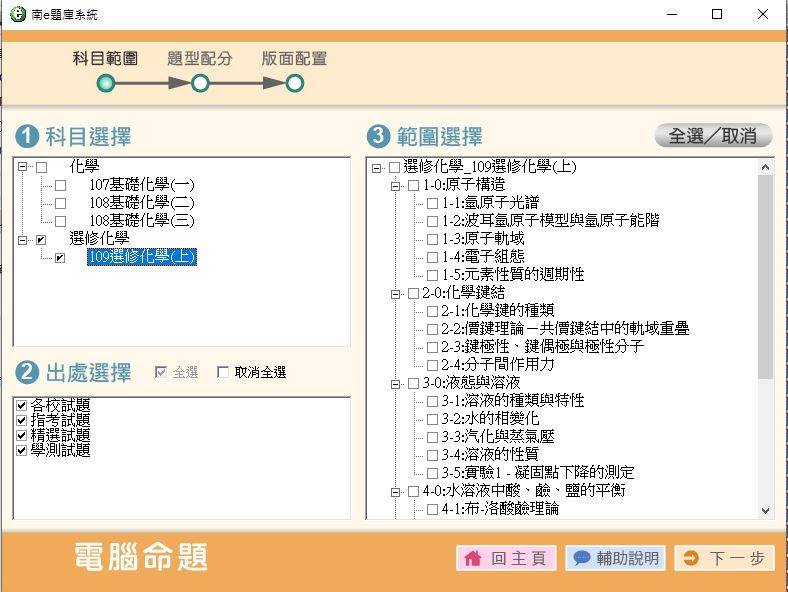The height and width of the screenshot is (592, 788).
Task: Click the 全選／取消 button
Action: (x=713, y=136)
